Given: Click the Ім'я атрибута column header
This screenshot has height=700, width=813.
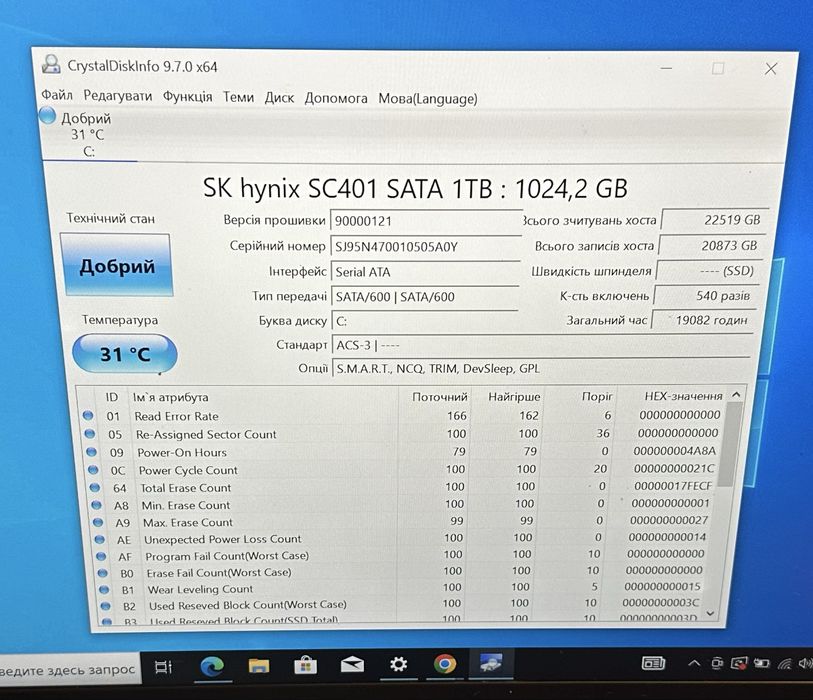Looking at the screenshot, I should [171, 397].
